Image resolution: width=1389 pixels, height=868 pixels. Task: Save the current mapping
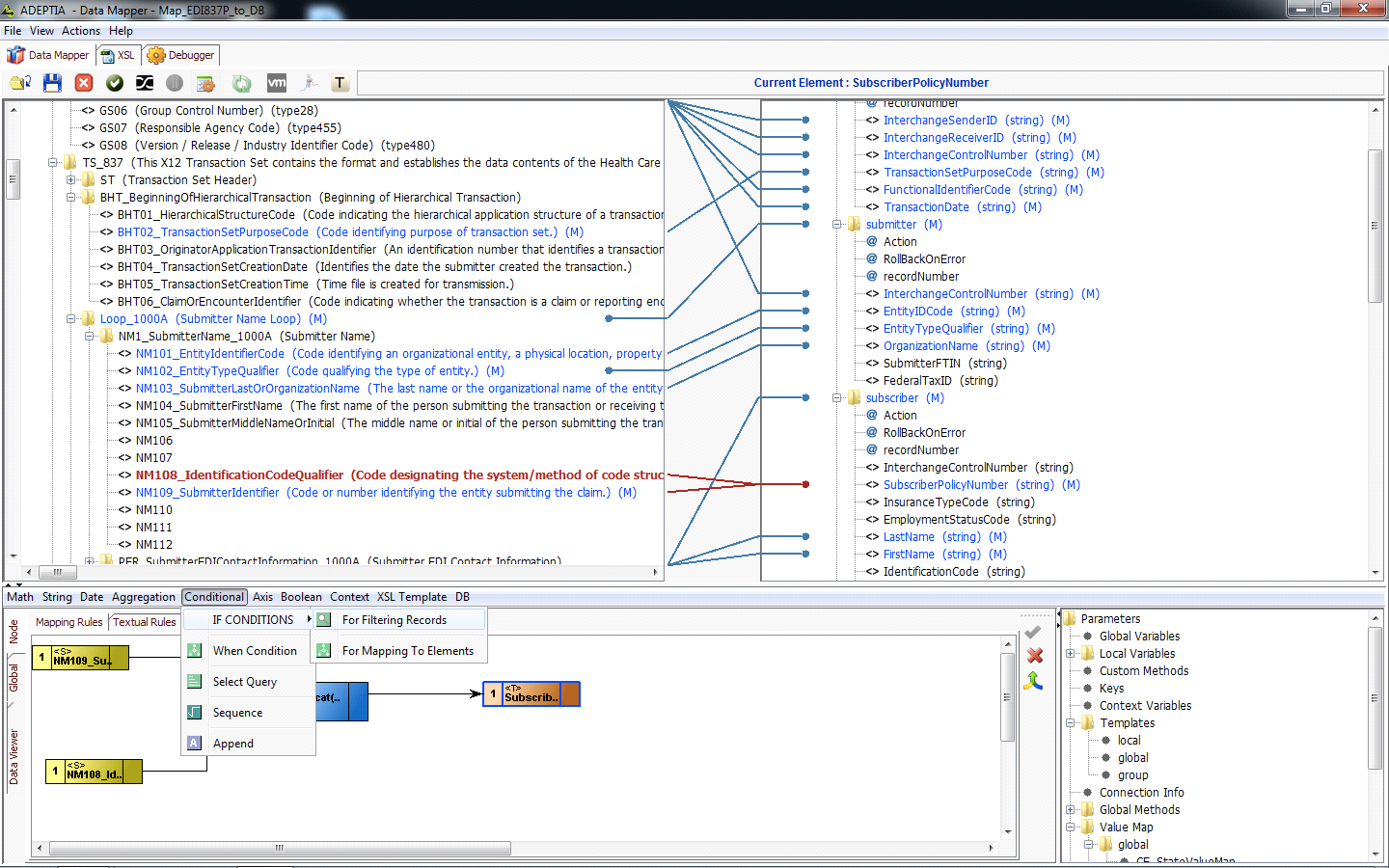coord(52,83)
